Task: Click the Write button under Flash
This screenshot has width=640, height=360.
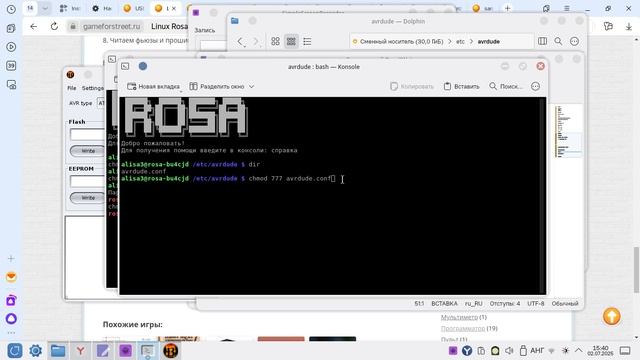Action: click(x=87, y=151)
